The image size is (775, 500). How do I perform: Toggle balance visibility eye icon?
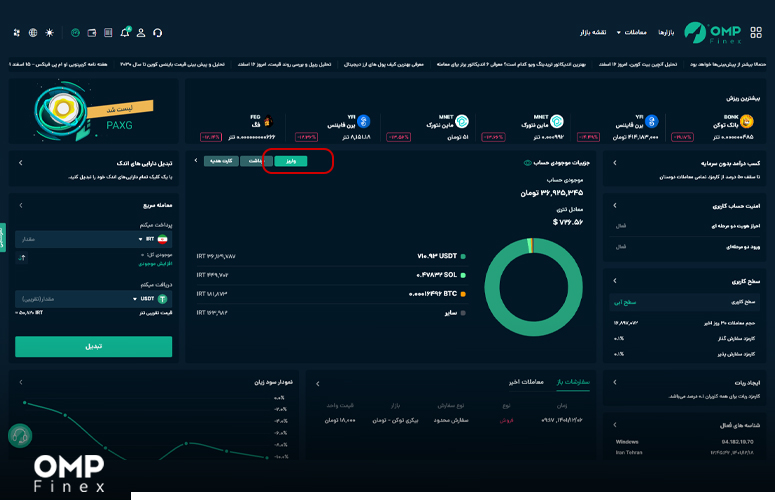[527, 163]
